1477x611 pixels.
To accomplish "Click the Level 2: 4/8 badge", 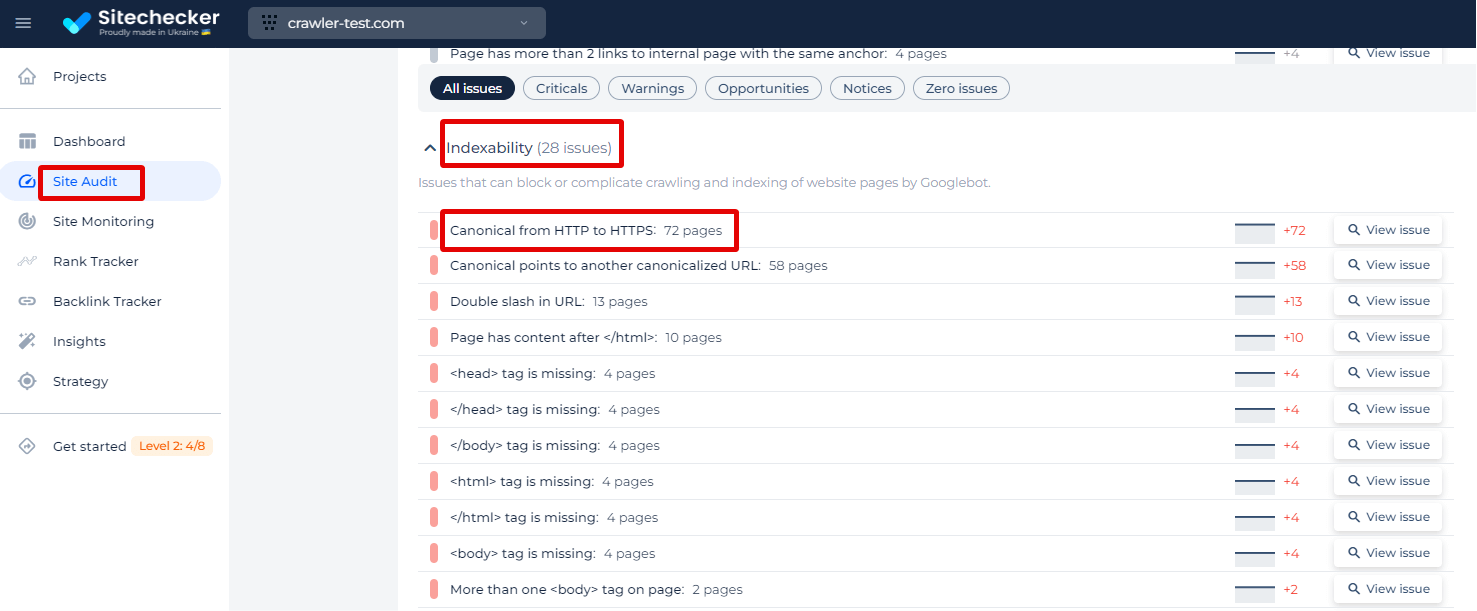I will click(172, 446).
